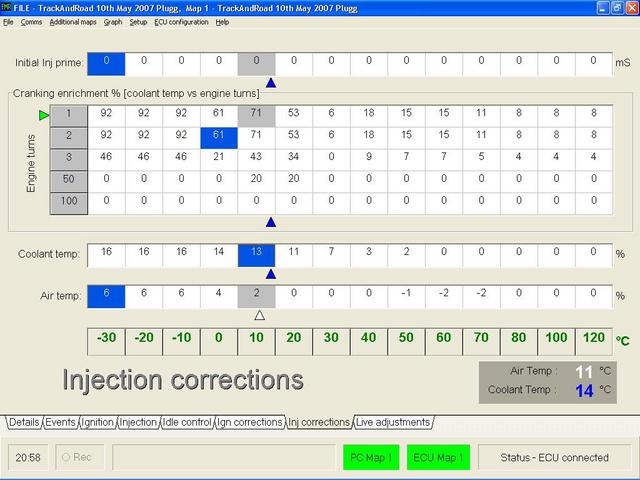The image size is (640, 480).
Task: Select the grey 71 cell in turns row 1
Action: pos(256,116)
